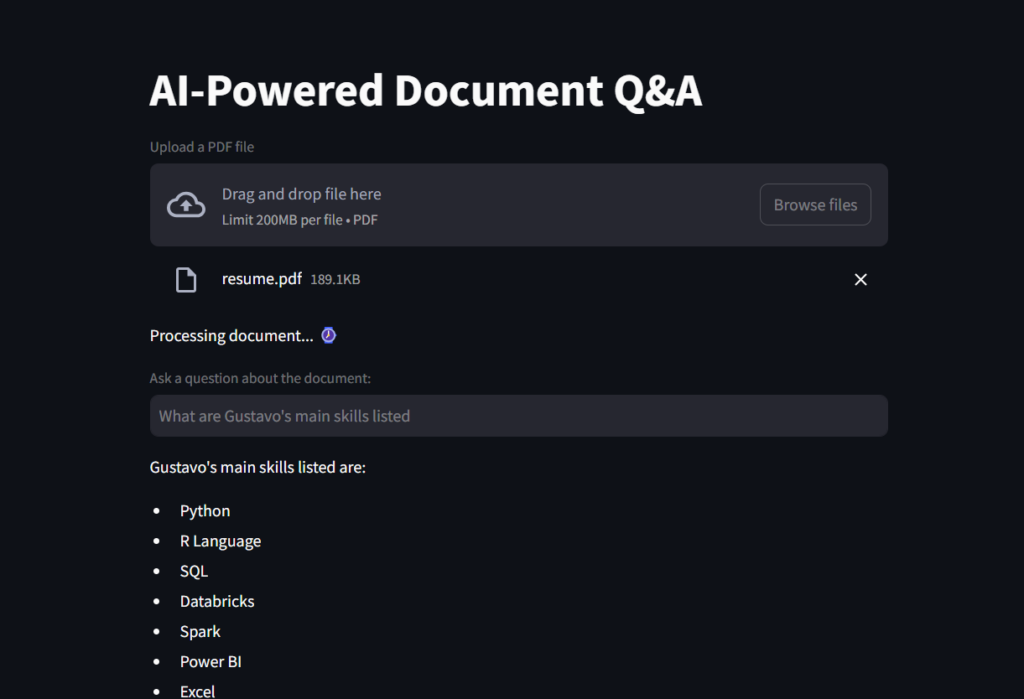Focus the document question input field
Screen dimensions: 1024x699
[518, 416]
